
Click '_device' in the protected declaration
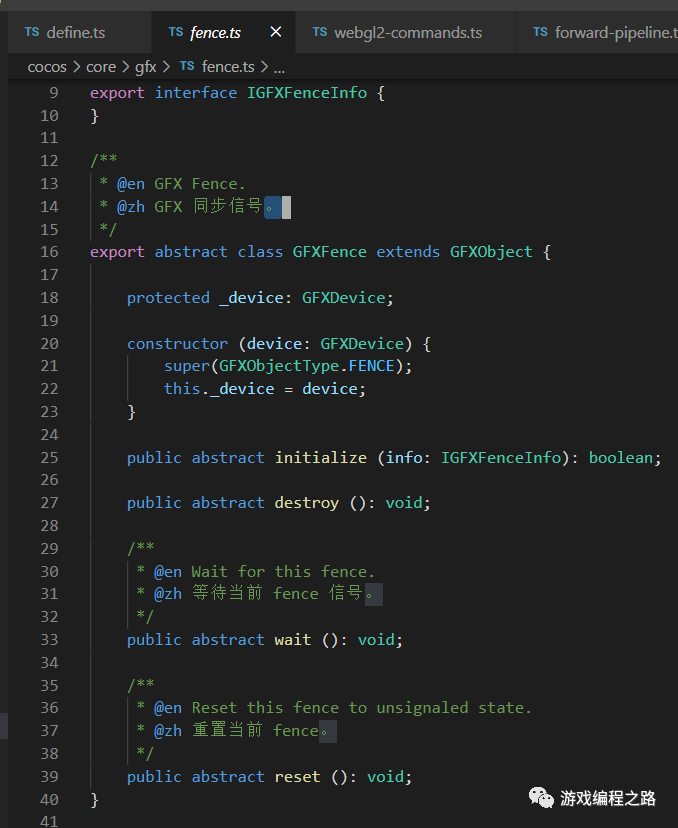click(x=251, y=298)
